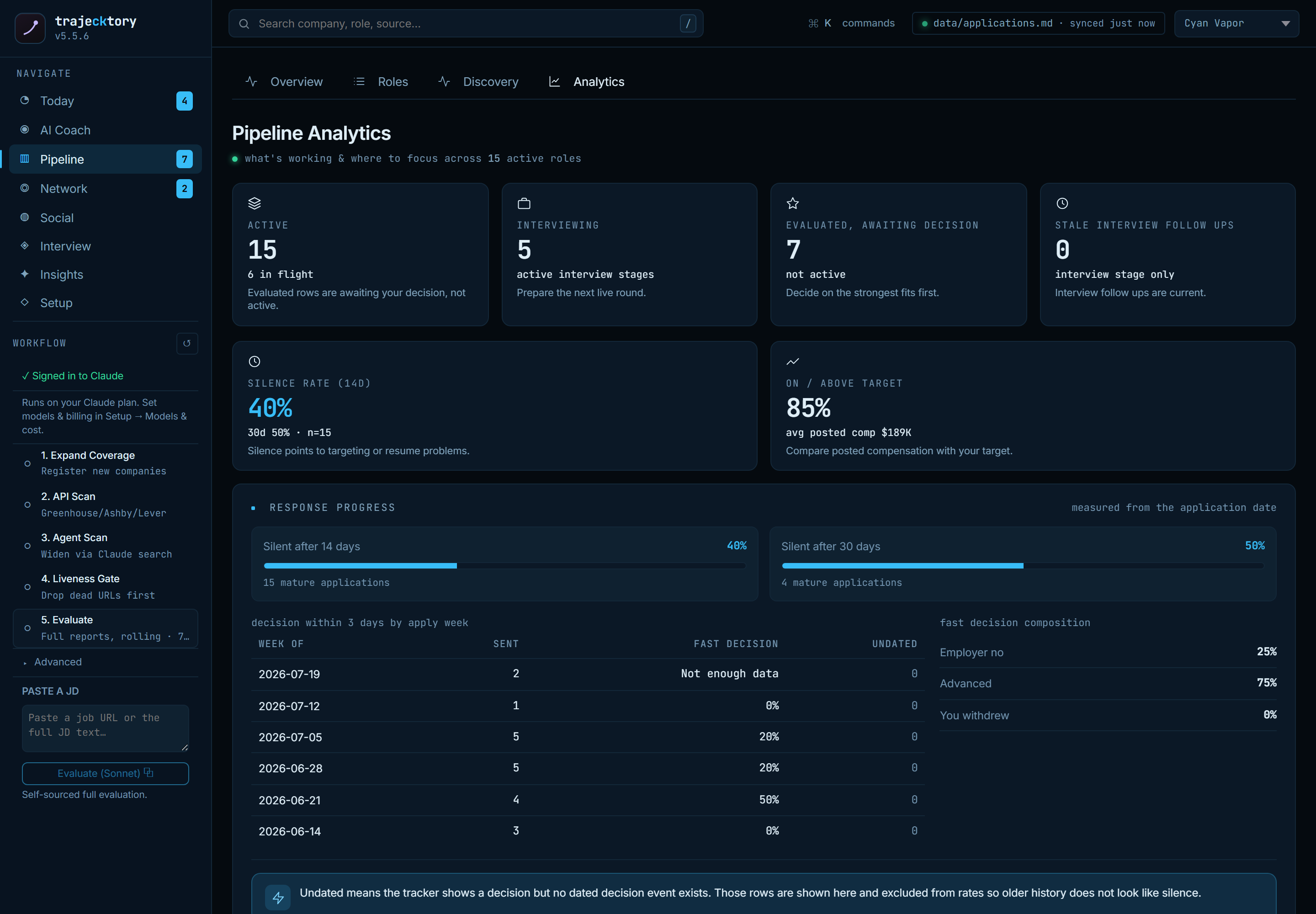Click the slash shortcut key badge
The width and height of the screenshot is (1316, 914).
pyautogui.click(x=688, y=23)
